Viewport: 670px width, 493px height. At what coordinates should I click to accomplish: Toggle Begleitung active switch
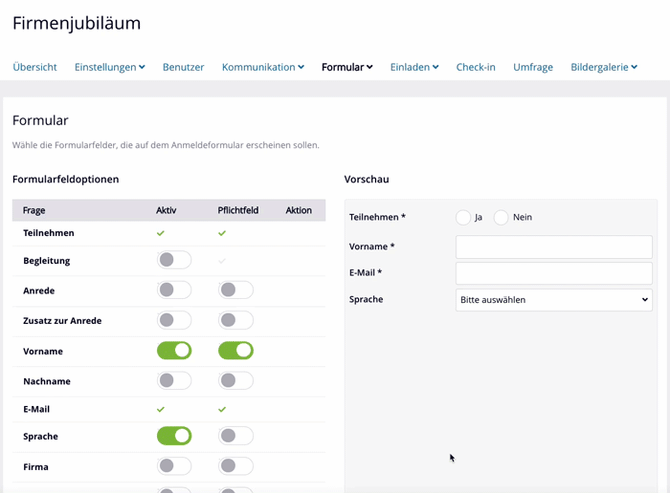tap(174, 260)
